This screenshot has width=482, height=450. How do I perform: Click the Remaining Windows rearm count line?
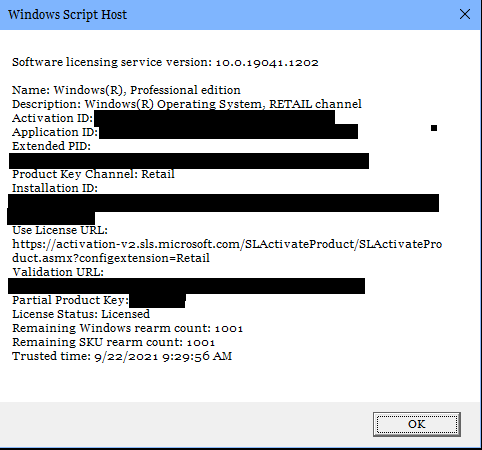(x=127, y=328)
